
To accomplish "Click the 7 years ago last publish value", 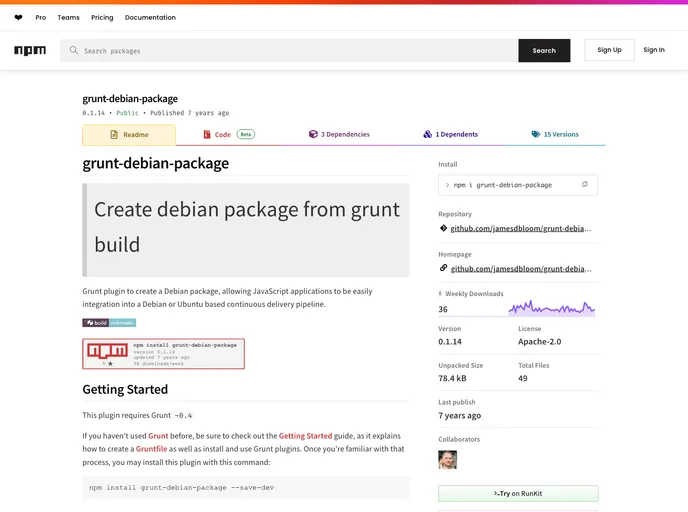I will 459,415.
